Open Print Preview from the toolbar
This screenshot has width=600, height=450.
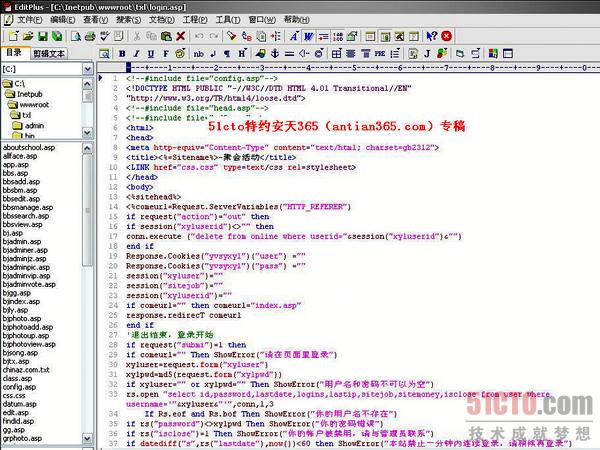click(x=76, y=36)
